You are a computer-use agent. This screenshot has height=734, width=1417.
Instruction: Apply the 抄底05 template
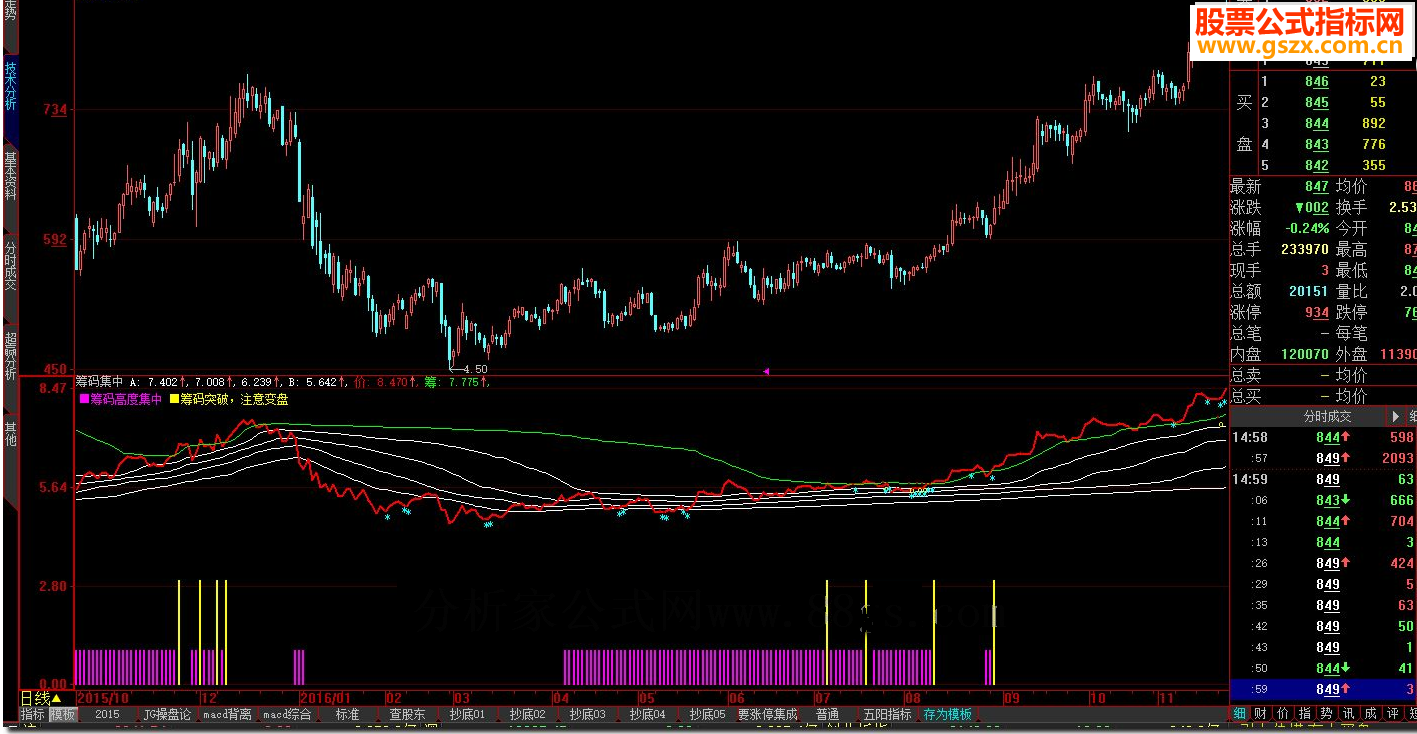click(707, 715)
